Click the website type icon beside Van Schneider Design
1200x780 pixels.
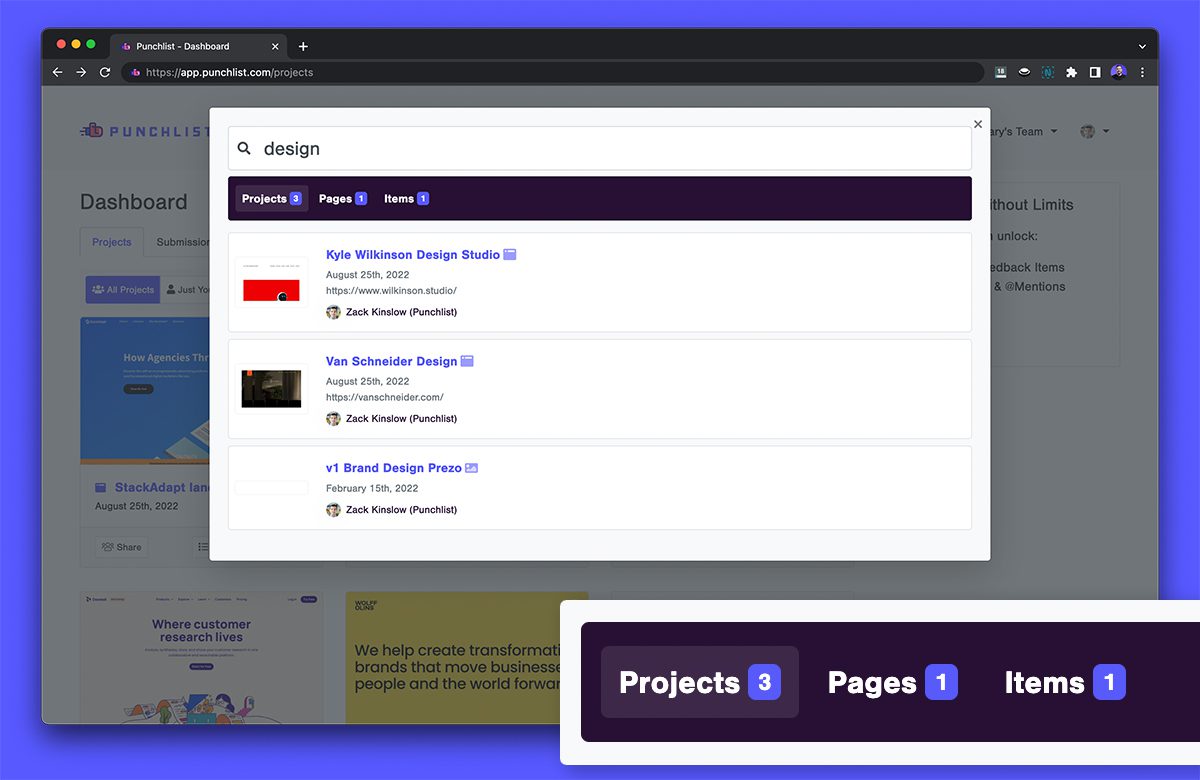467,361
